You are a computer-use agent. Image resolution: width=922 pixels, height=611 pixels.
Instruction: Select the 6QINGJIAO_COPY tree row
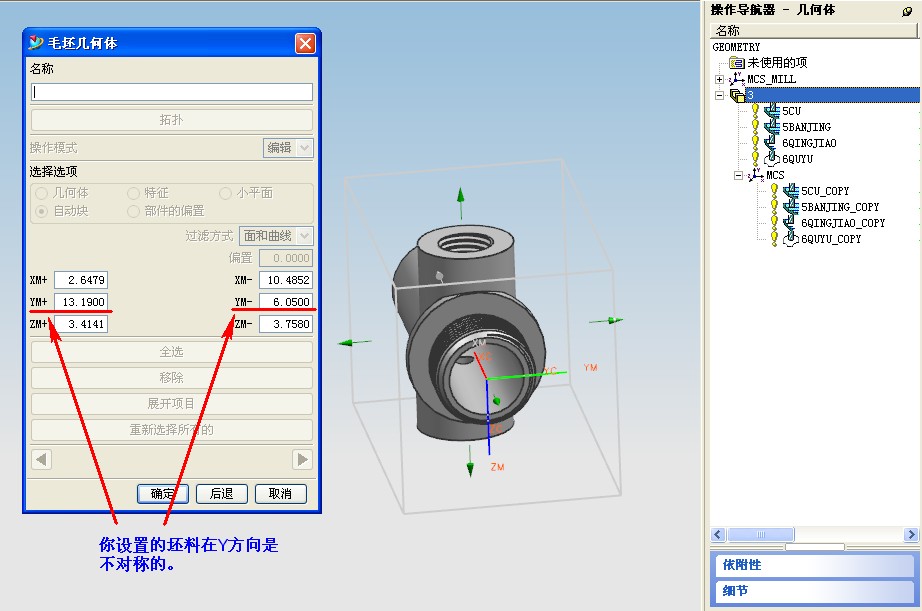pyautogui.click(x=843, y=223)
